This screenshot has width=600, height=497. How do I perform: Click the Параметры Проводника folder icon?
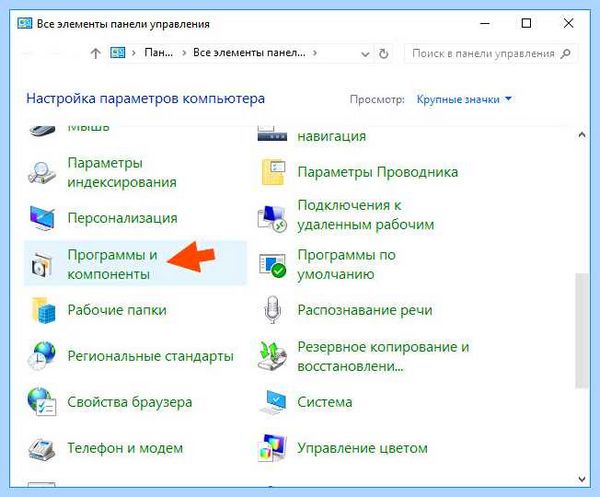click(x=273, y=173)
